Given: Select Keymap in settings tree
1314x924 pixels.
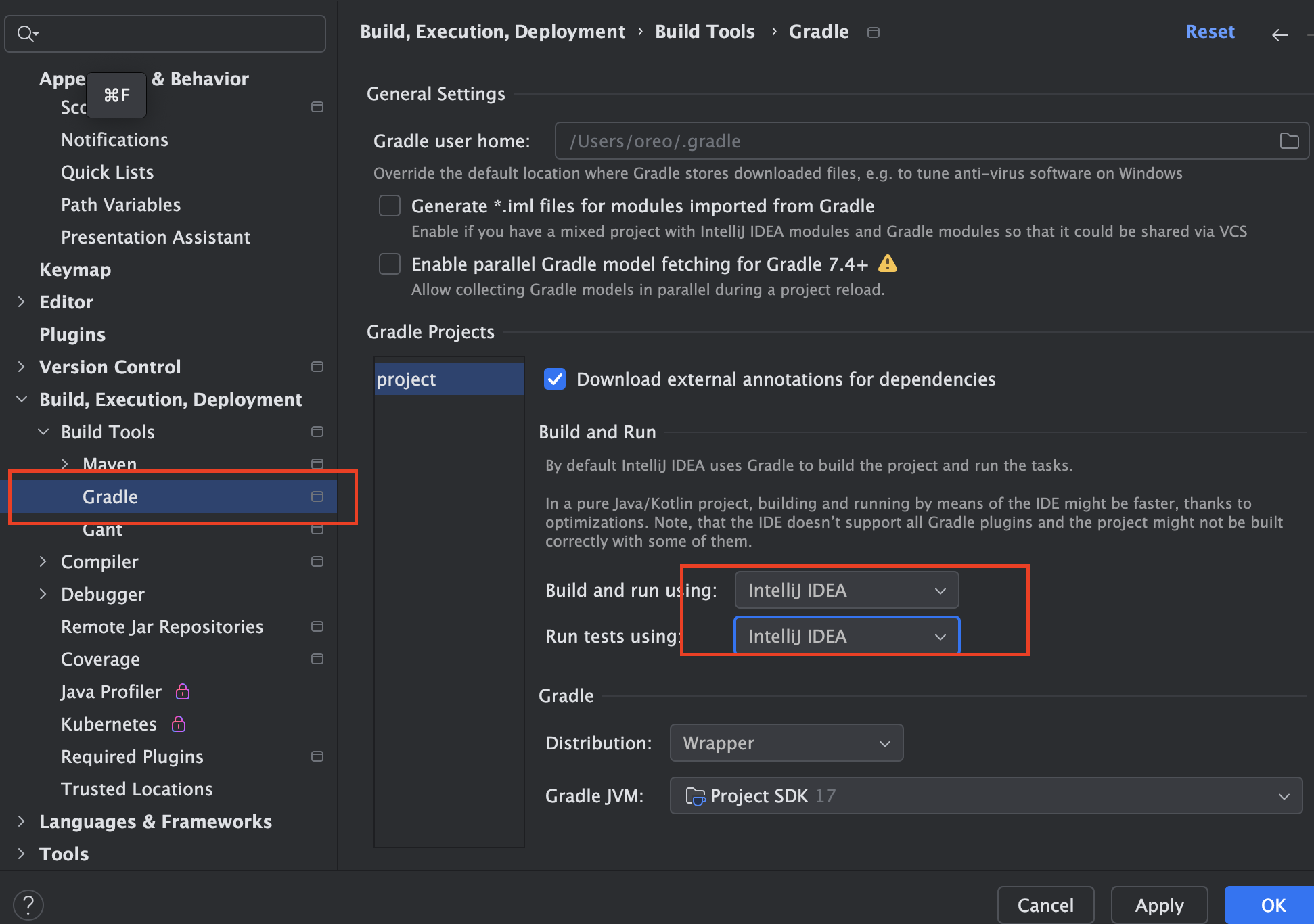Looking at the screenshot, I should [x=75, y=269].
